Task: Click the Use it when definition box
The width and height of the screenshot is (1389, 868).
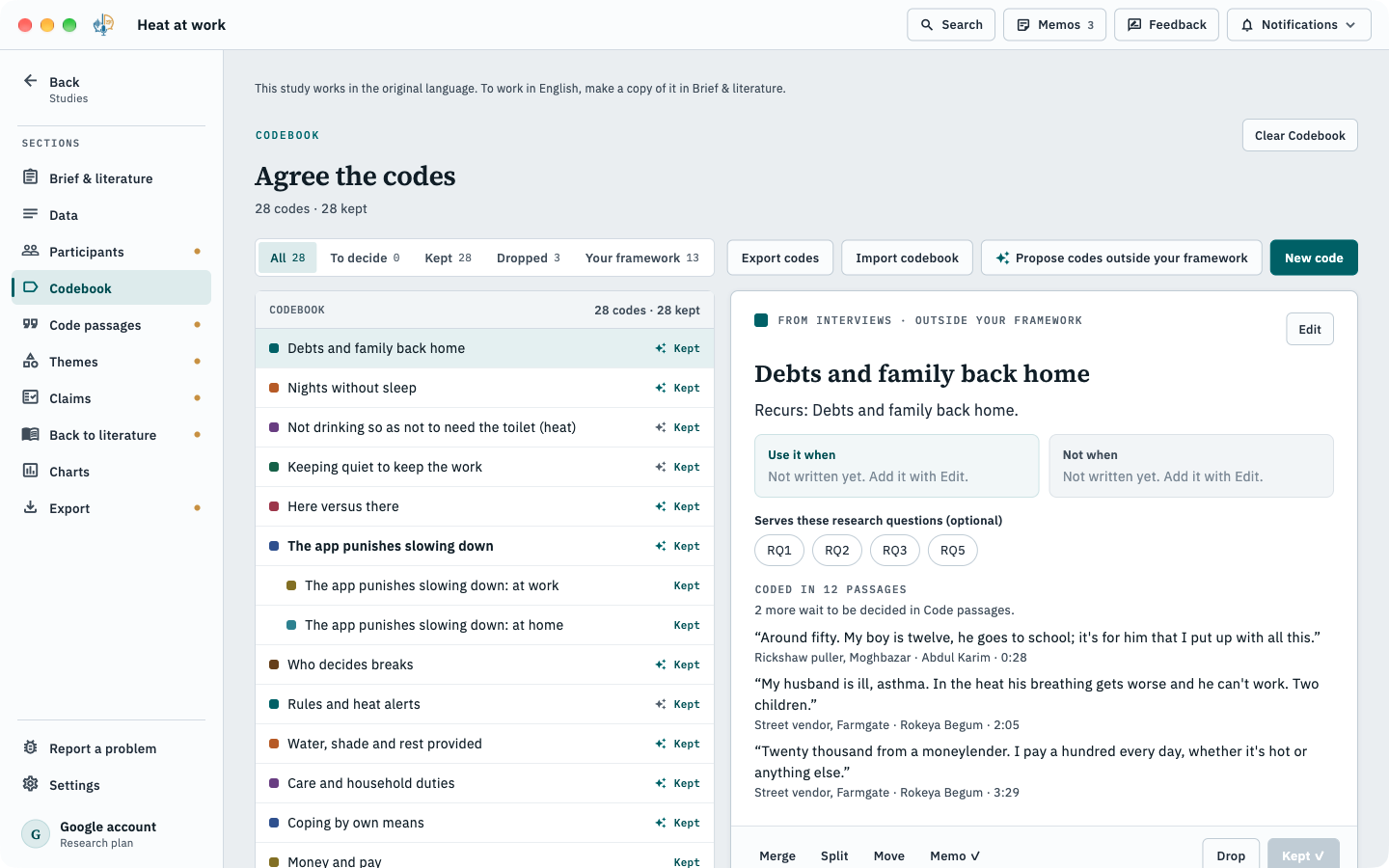Action: [x=896, y=466]
